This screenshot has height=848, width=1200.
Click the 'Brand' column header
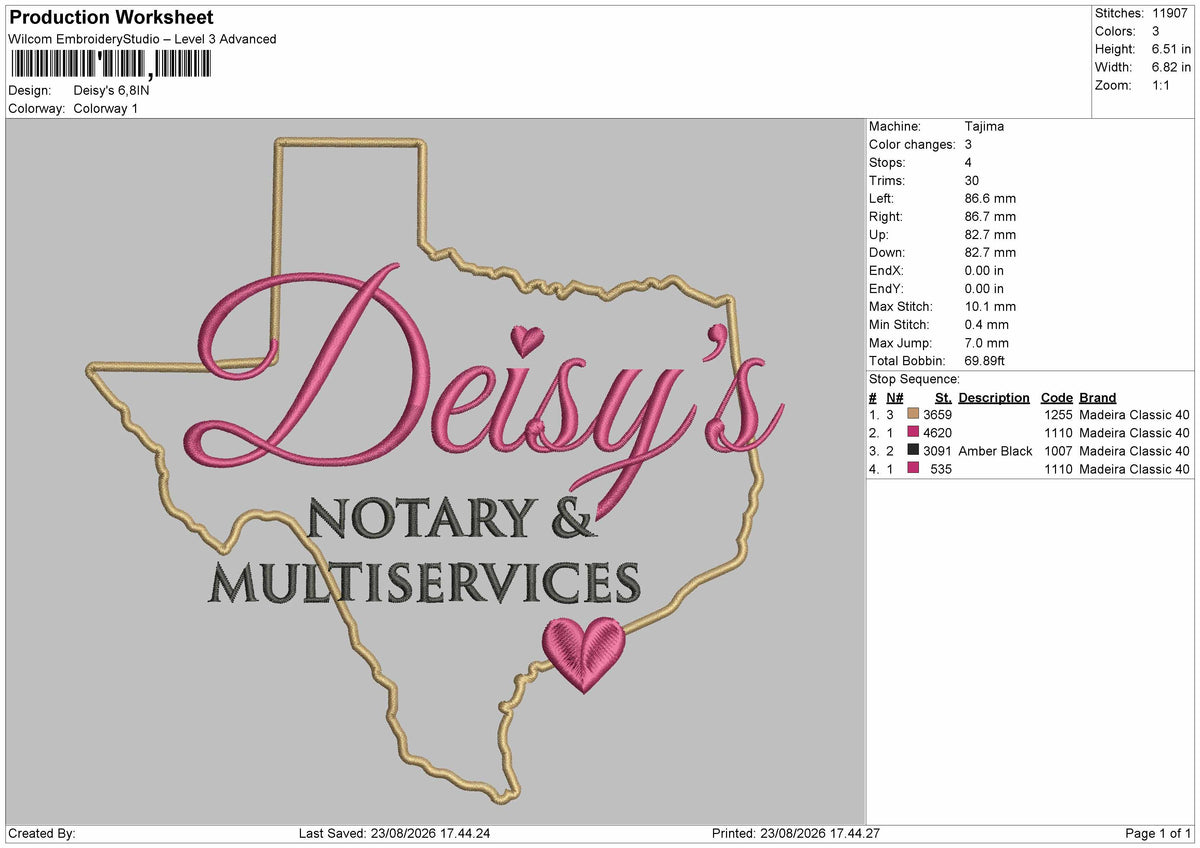1098,397
